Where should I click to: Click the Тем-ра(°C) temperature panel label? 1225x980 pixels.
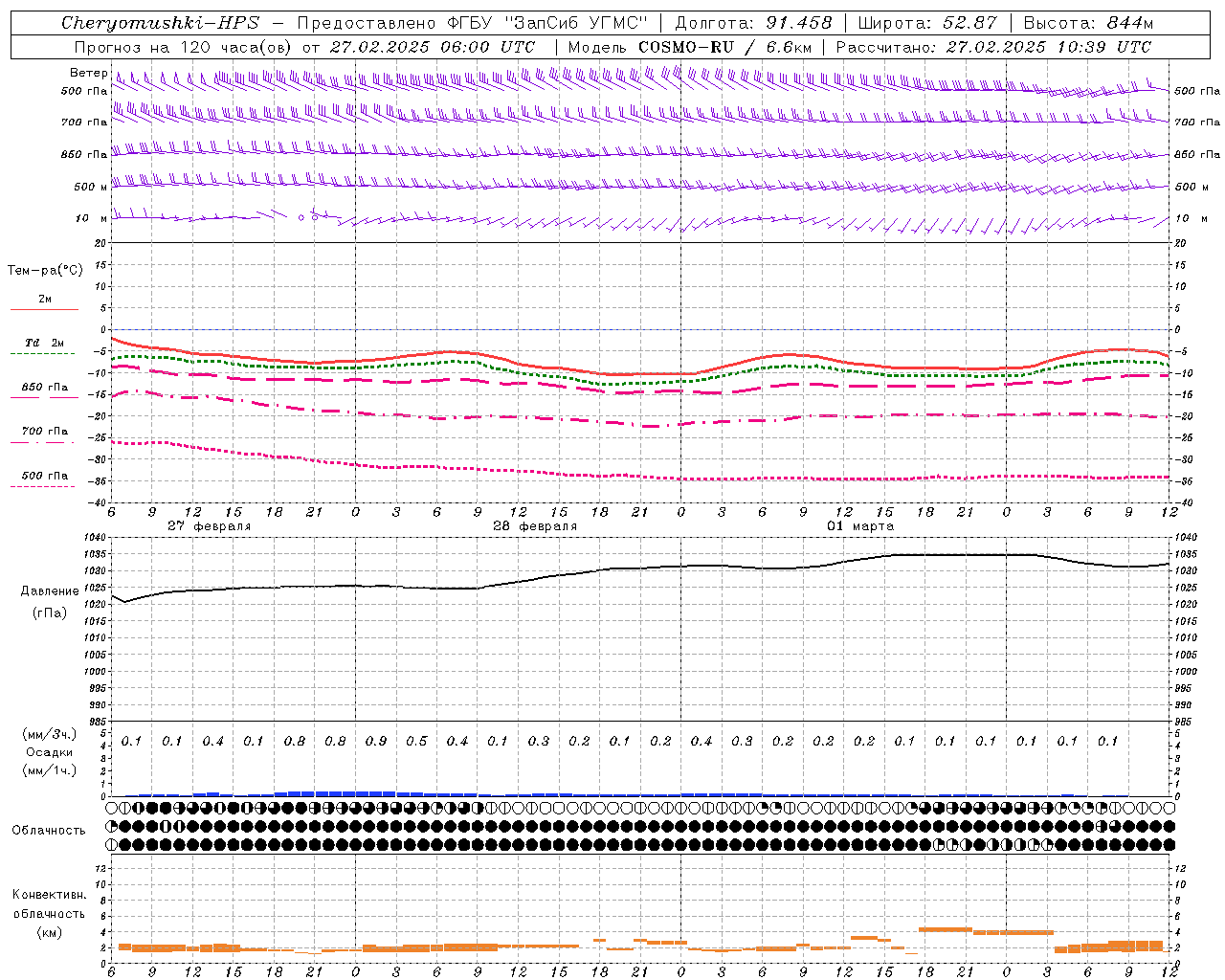coord(45,271)
